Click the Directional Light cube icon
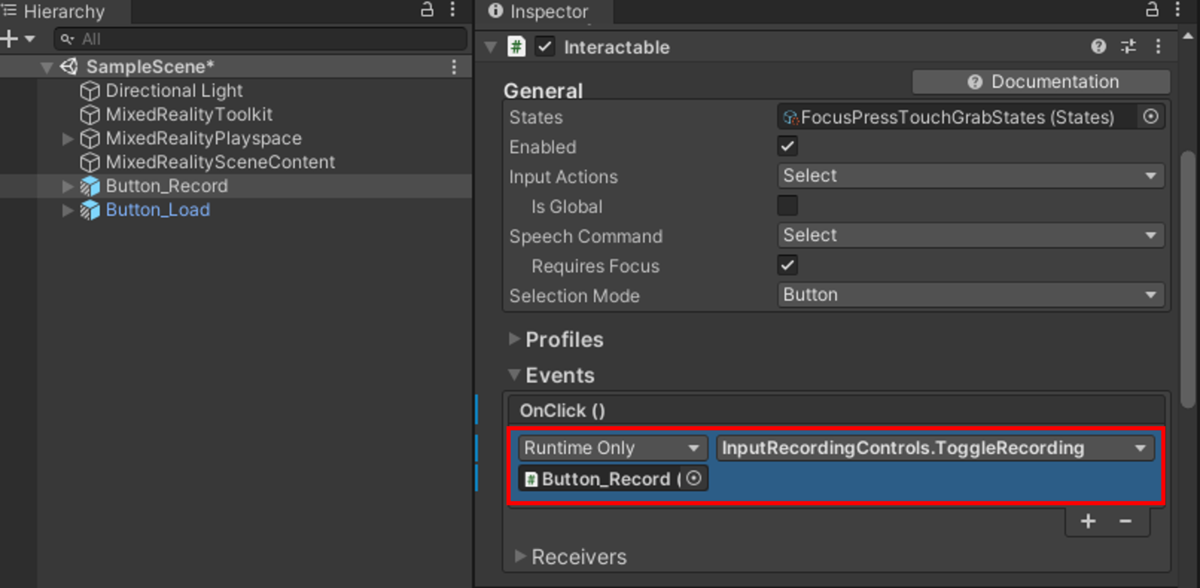This screenshot has width=1200, height=588. [90, 91]
